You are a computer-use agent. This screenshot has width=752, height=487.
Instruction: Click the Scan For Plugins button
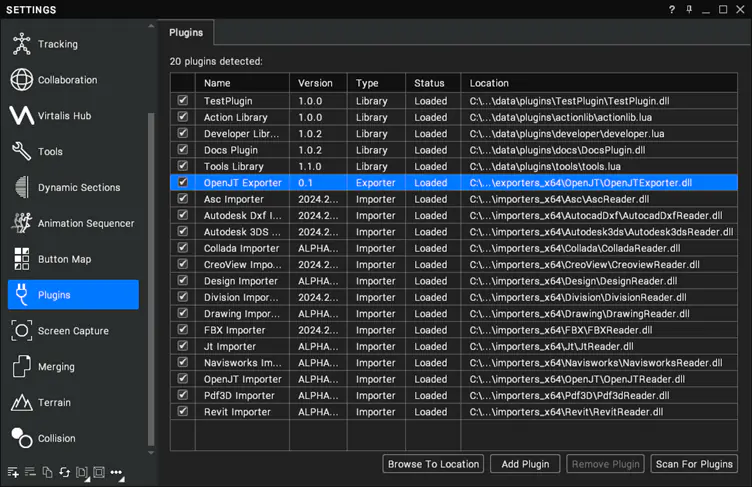[694, 464]
